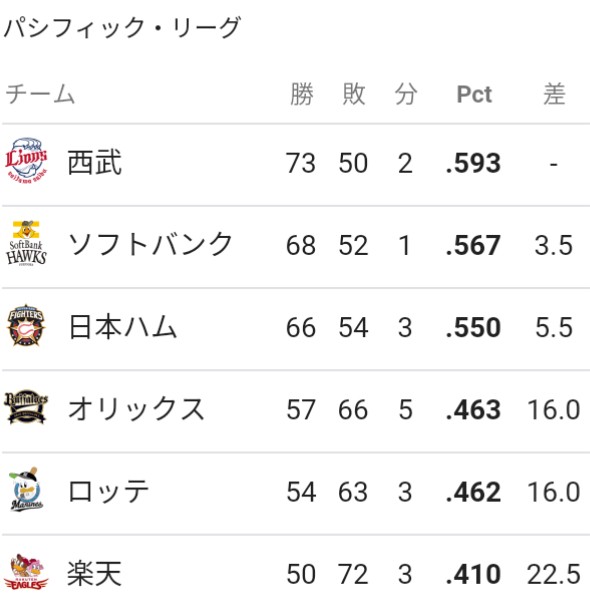The width and height of the screenshot is (590, 616).
Task: Open the 楽天 team name
Action: coord(95,573)
